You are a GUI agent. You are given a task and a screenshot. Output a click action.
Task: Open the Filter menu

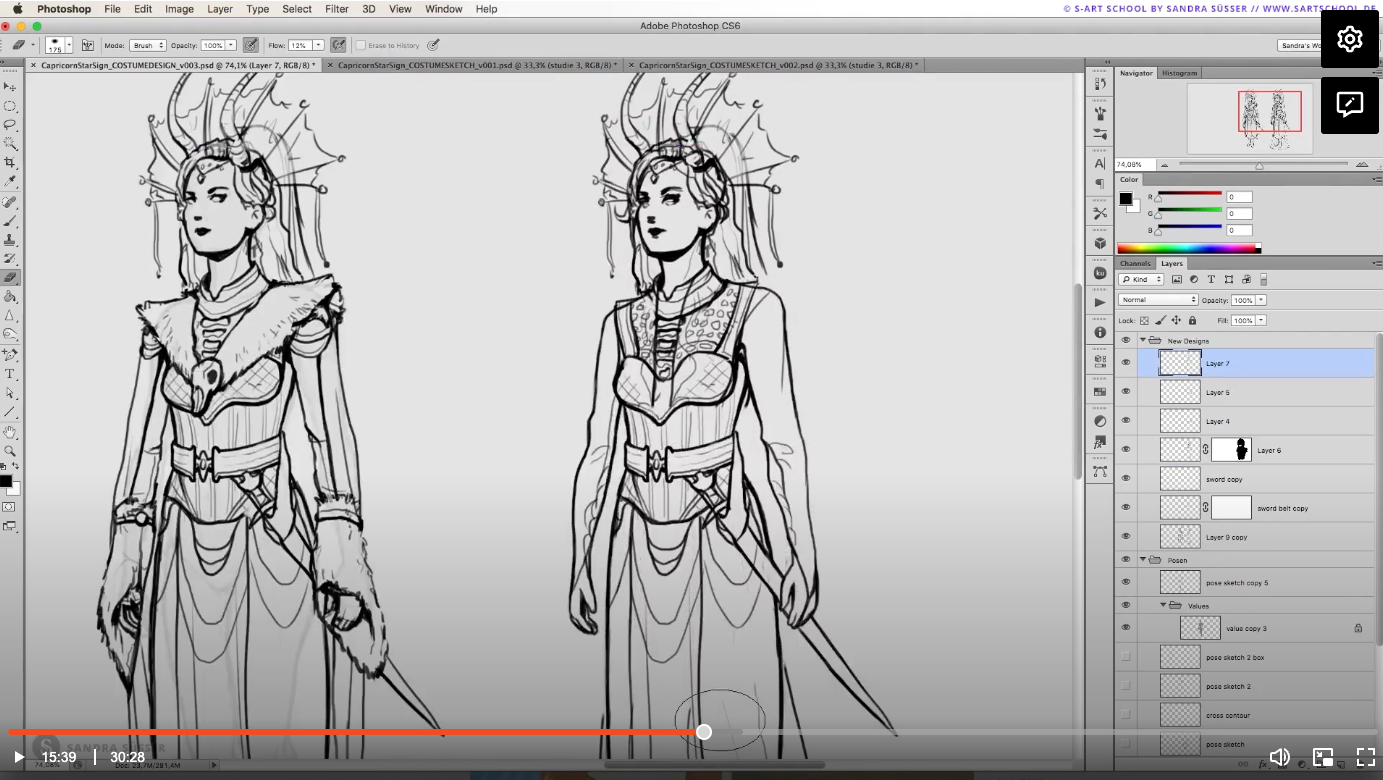(x=337, y=9)
